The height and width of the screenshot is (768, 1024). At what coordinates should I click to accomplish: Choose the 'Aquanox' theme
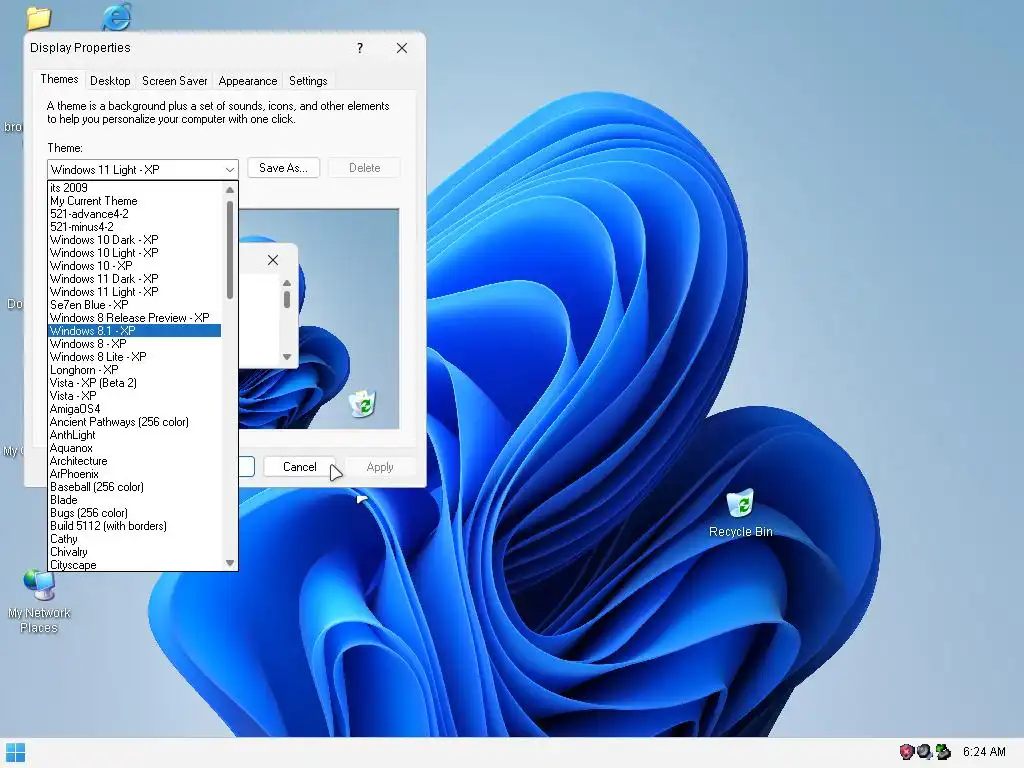pyautogui.click(x=135, y=448)
